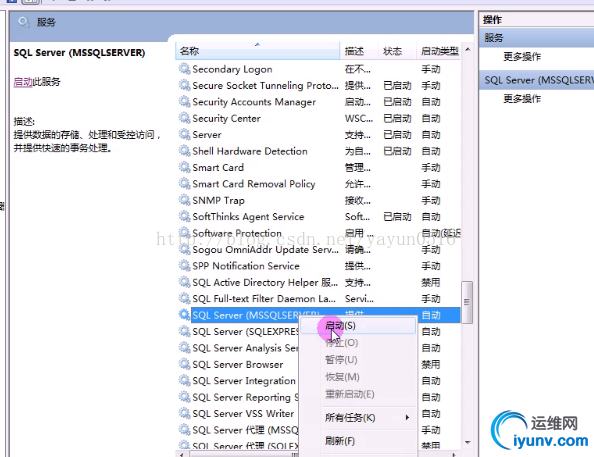
Task: Choose 重新启动(E) in the context menu
Action: click(x=358, y=394)
